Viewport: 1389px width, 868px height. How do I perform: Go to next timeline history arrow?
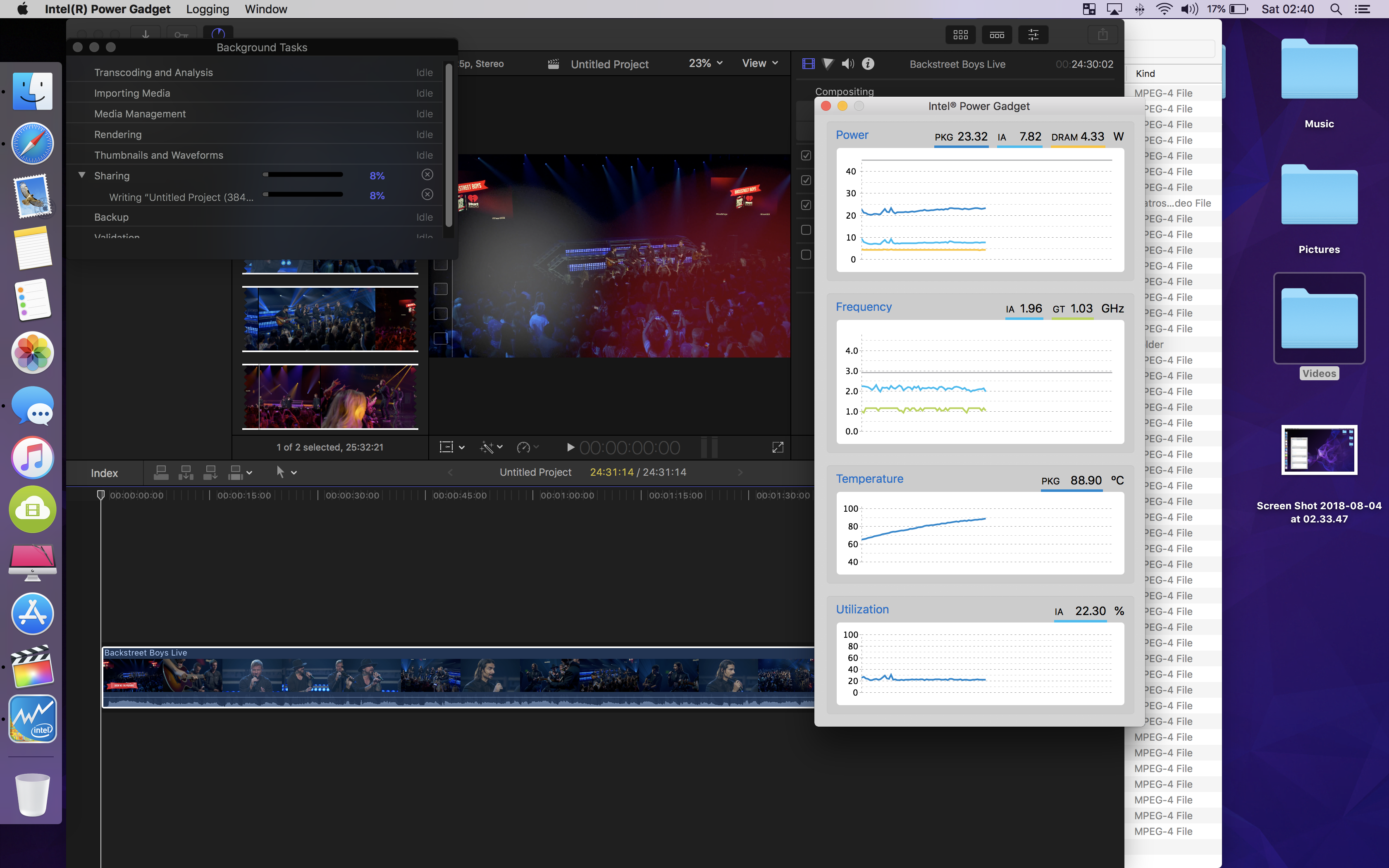pyautogui.click(x=740, y=472)
